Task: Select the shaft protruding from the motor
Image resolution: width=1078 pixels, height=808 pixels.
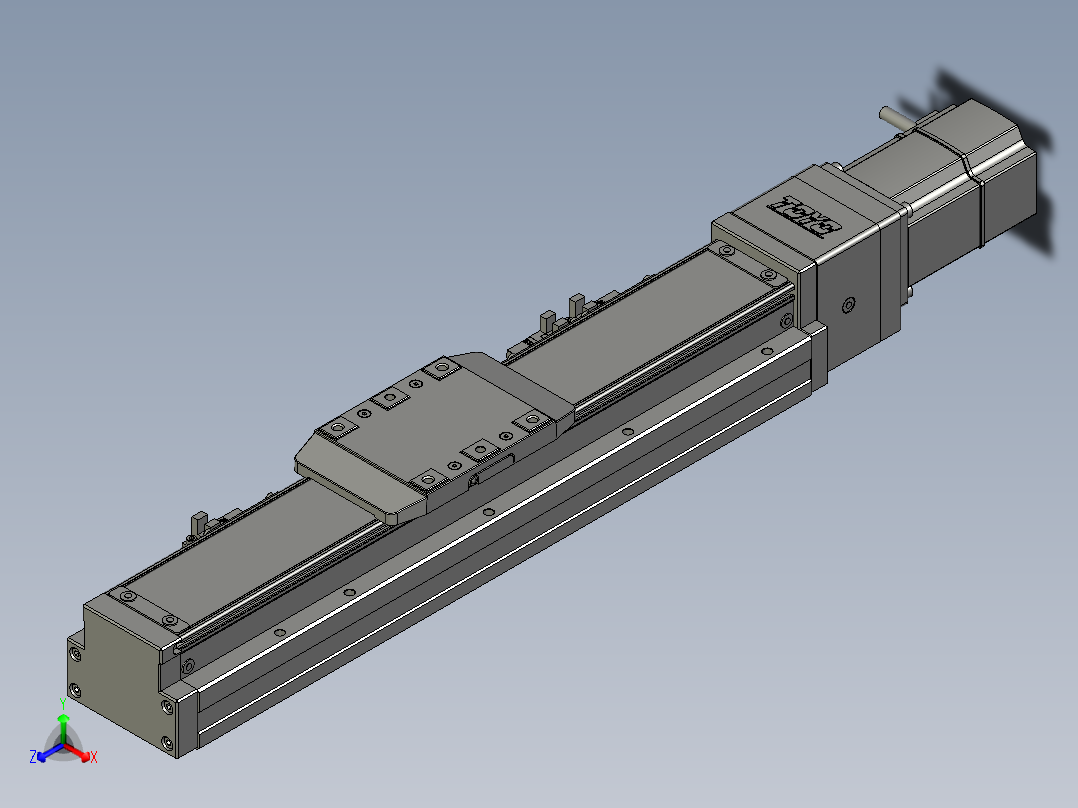Action: tap(898, 118)
